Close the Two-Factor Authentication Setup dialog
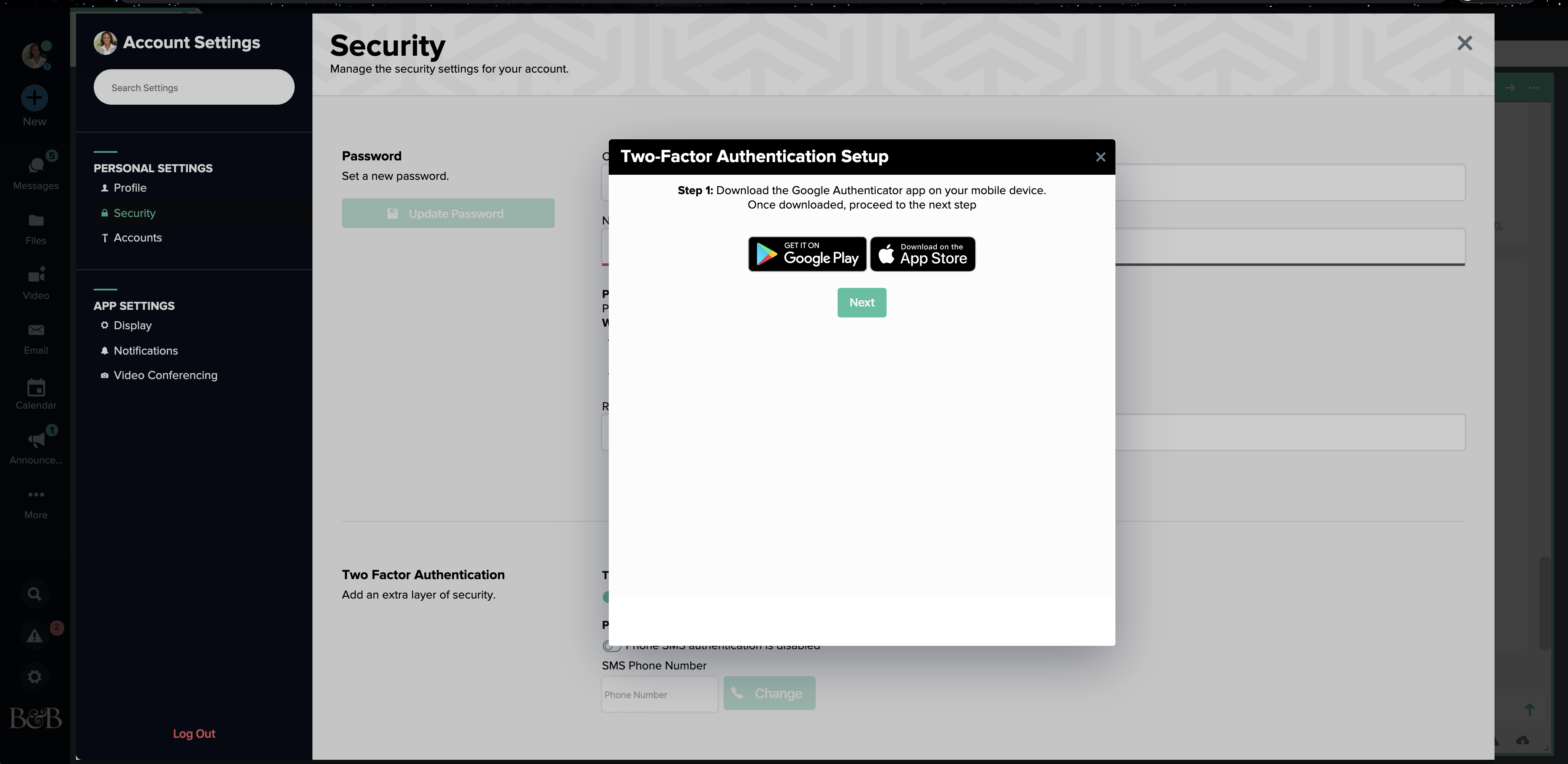This screenshot has height=764, width=1568. [x=1101, y=157]
